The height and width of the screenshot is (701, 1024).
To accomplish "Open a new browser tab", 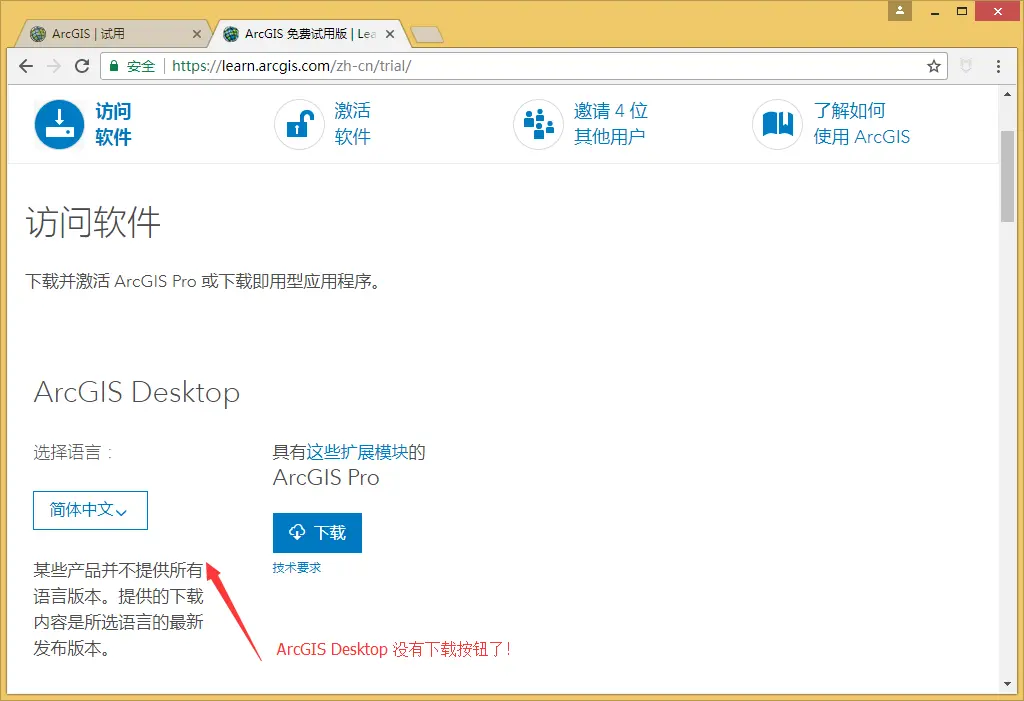I will pyautogui.click(x=428, y=35).
